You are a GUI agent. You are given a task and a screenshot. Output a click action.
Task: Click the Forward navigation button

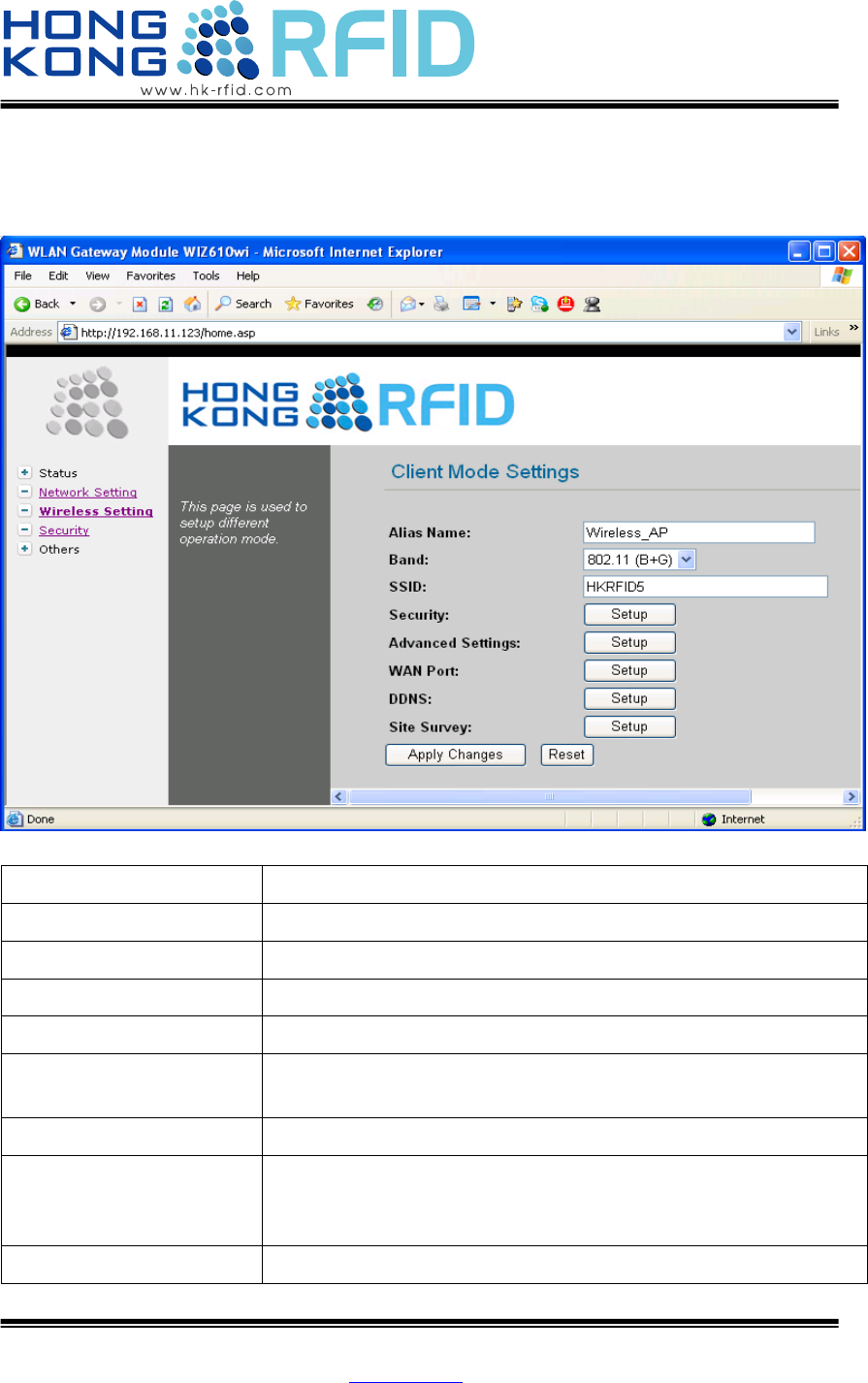click(x=97, y=305)
